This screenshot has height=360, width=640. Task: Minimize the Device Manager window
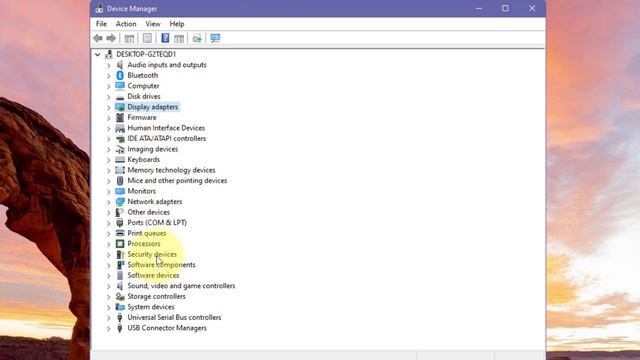[479, 8]
